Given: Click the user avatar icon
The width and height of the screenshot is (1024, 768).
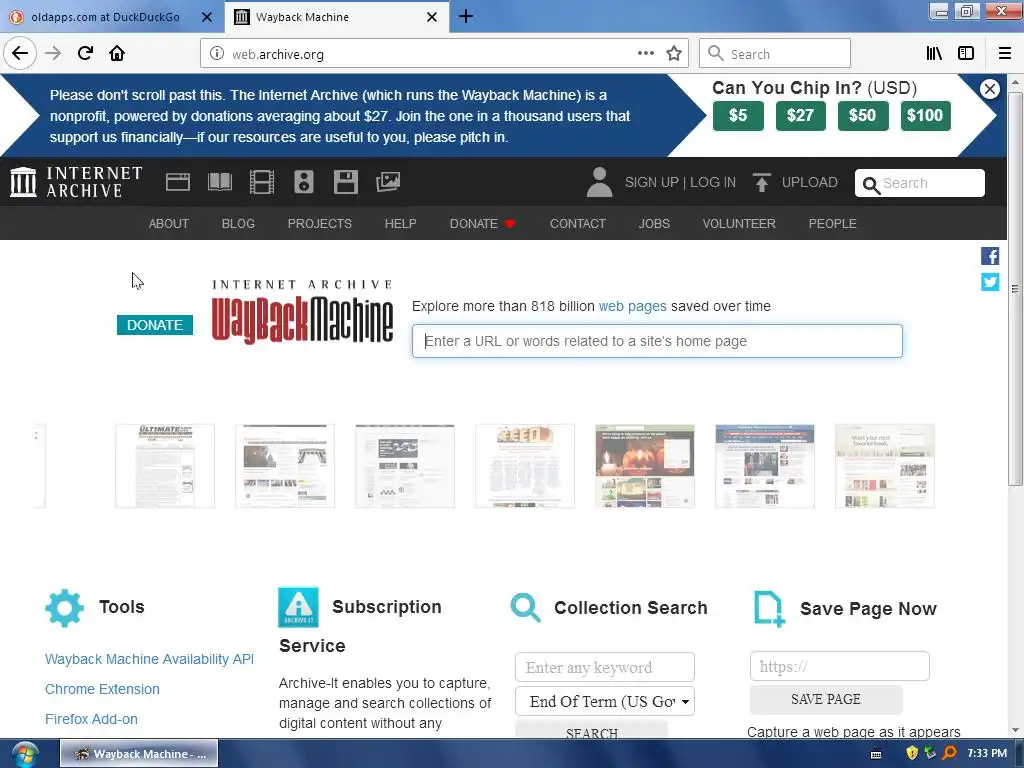Looking at the screenshot, I should pos(600,182).
